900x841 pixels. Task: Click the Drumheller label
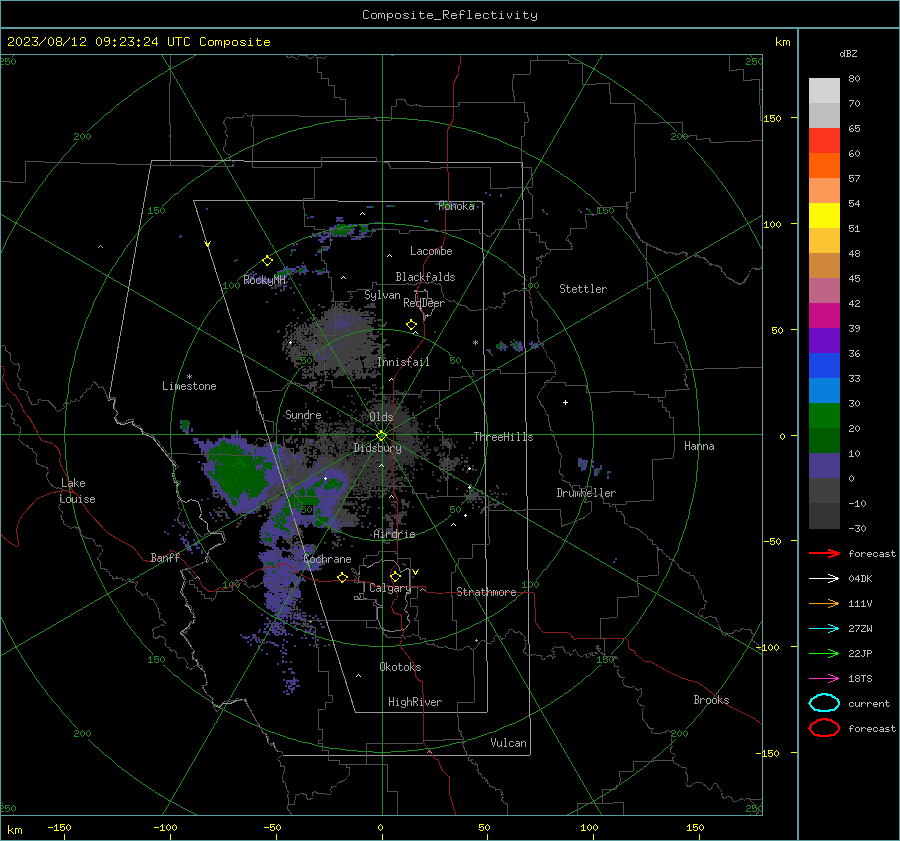(x=586, y=493)
